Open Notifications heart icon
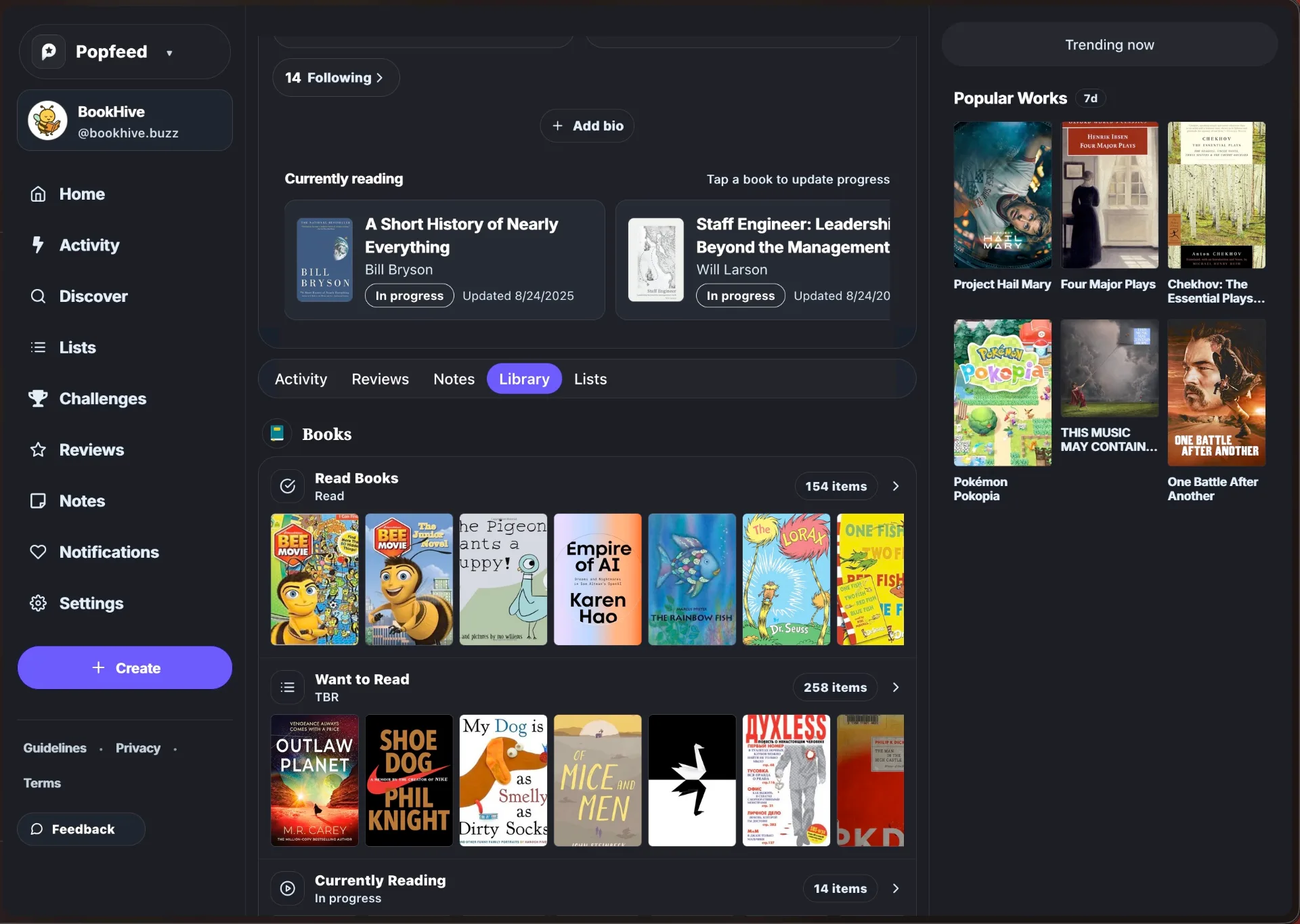Image resolution: width=1300 pixels, height=924 pixels. pos(38,552)
